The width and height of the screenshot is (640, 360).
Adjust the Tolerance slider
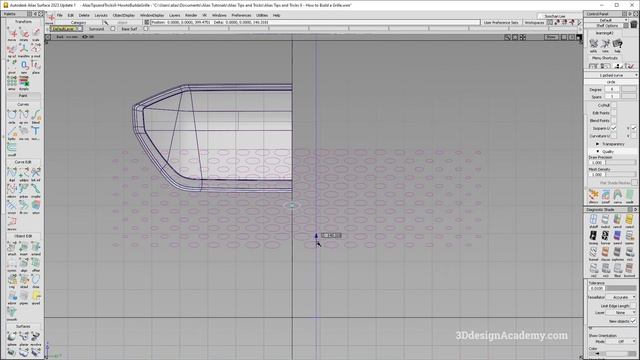pyautogui.click(x=621, y=288)
